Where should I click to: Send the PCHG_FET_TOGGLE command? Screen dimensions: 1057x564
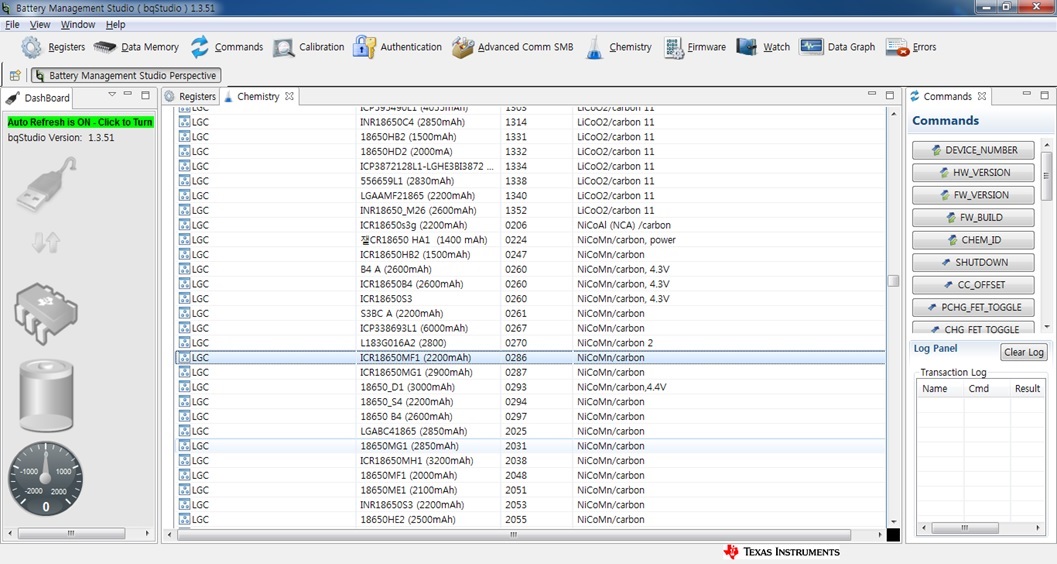click(x=973, y=307)
